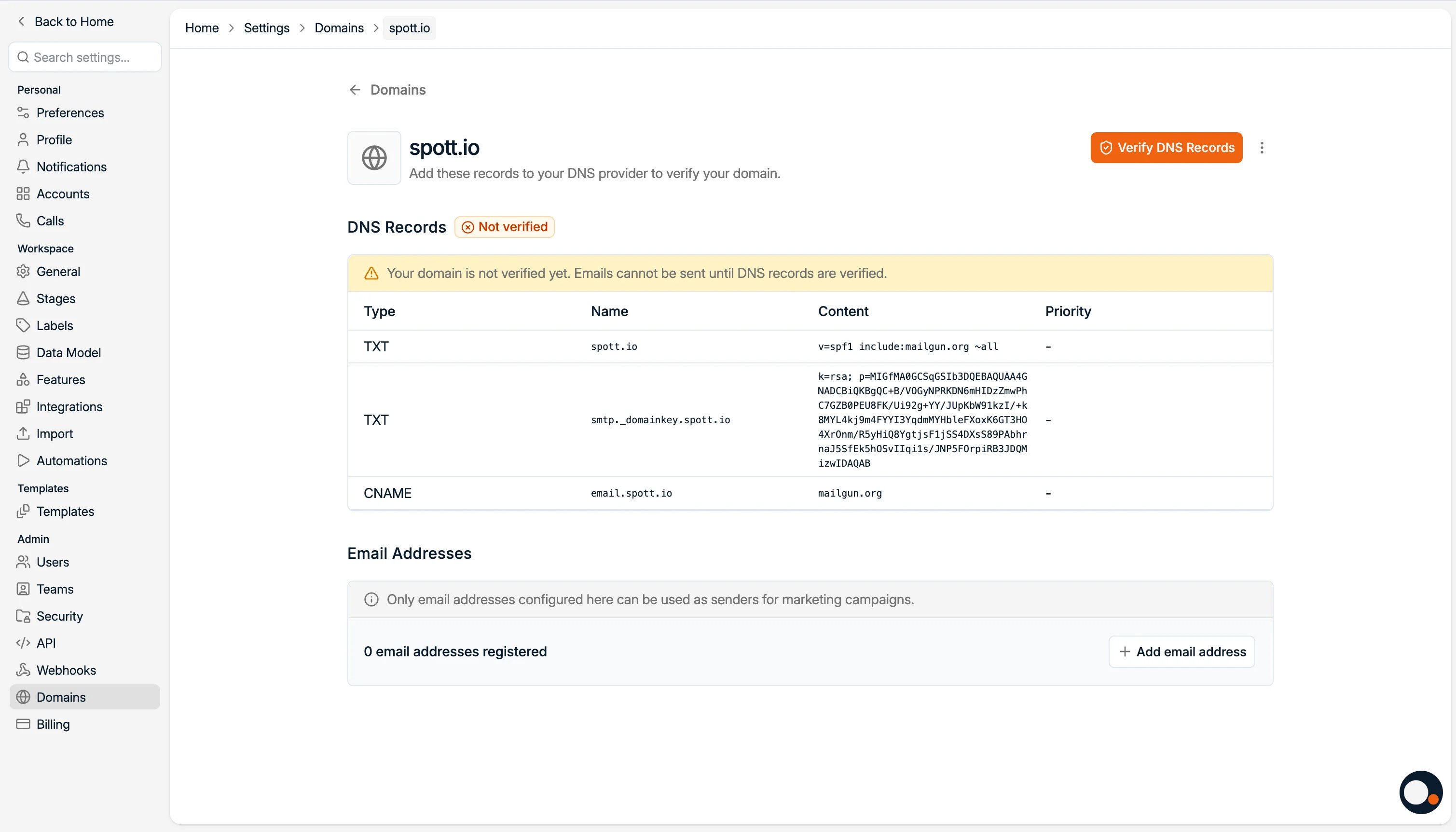Image resolution: width=1456 pixels, height=832 pixels.
Task: Click the Domains globe icon in sidebar
Action: (23, 697)
